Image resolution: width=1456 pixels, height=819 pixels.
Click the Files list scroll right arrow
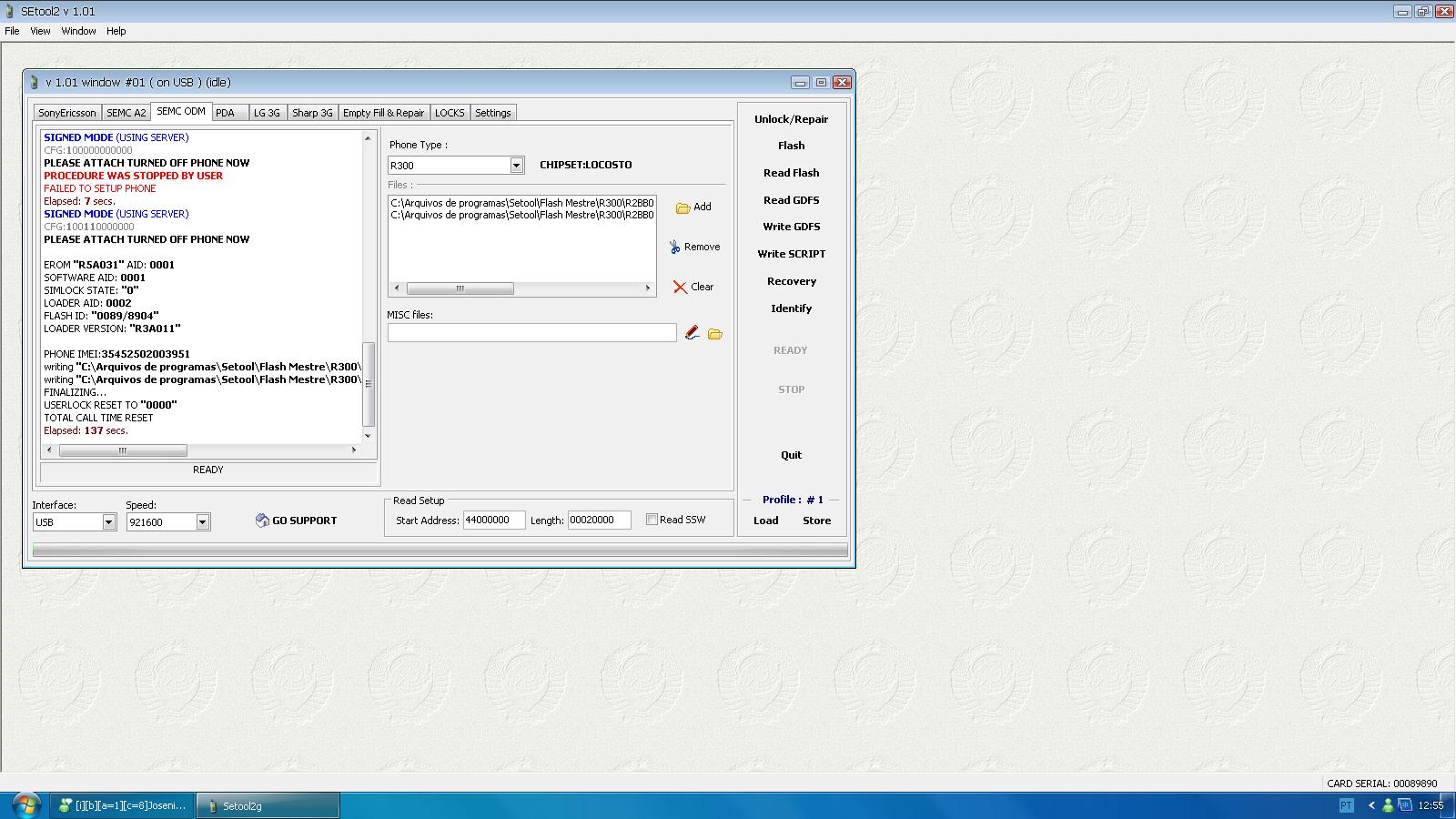[x=648, y=288]
